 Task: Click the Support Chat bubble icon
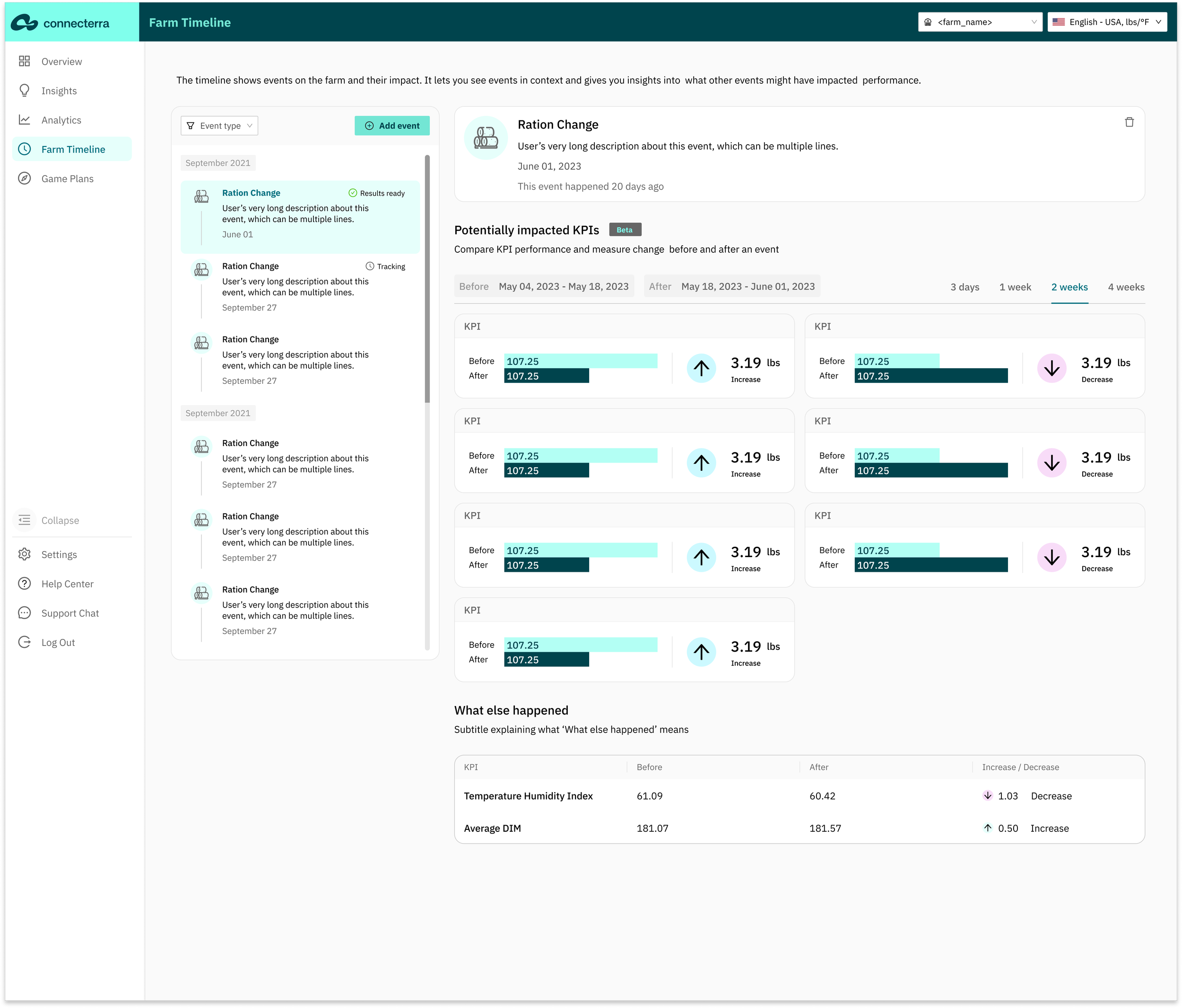point(25,613)
